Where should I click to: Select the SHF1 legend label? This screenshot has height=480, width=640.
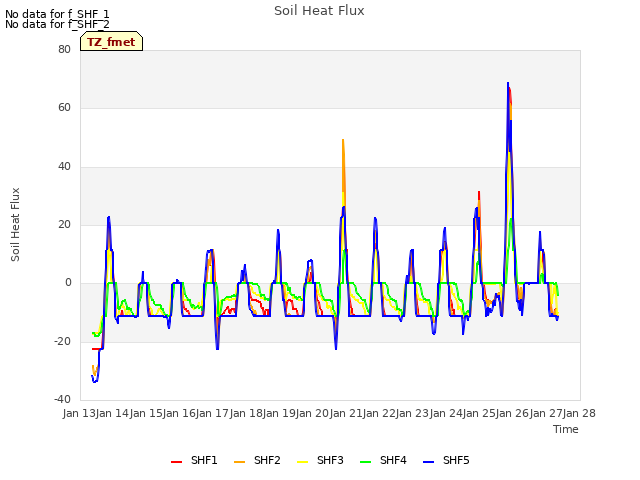[x=204, y=460]
